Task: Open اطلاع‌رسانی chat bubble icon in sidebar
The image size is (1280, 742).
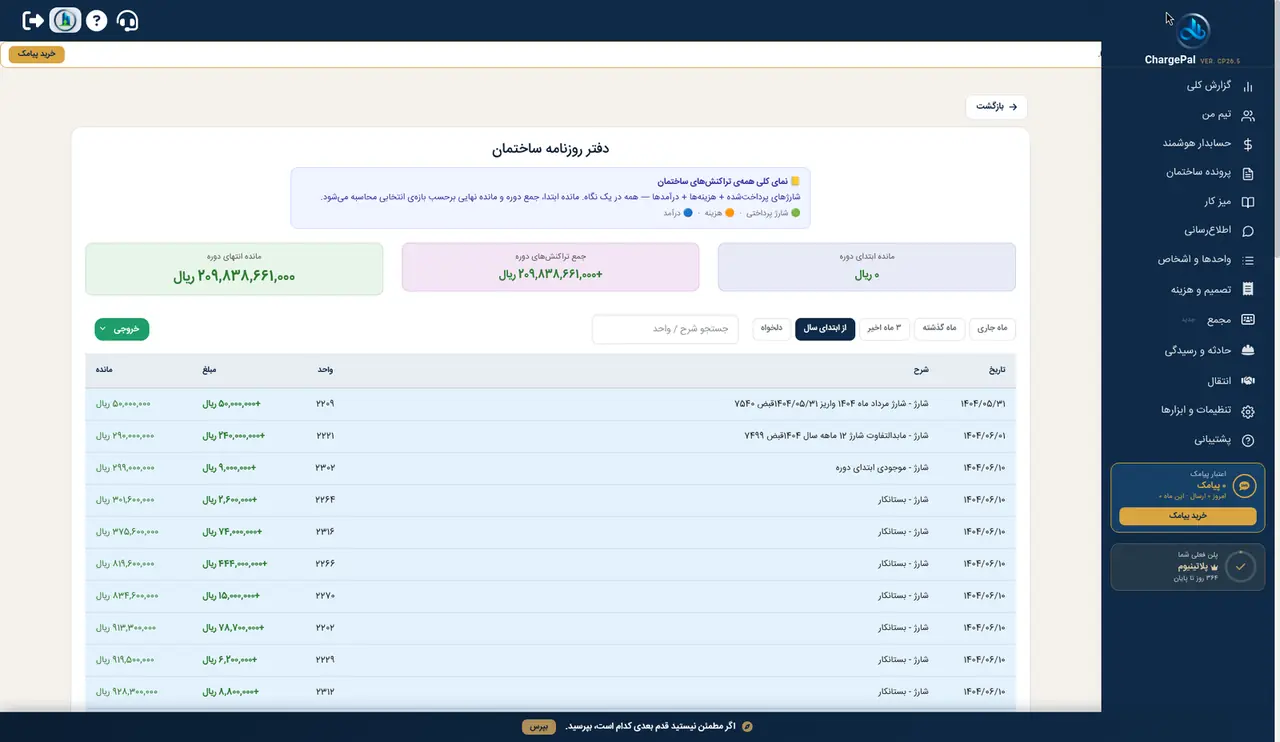Action: pyautogui.click(x=1247, y=231)
